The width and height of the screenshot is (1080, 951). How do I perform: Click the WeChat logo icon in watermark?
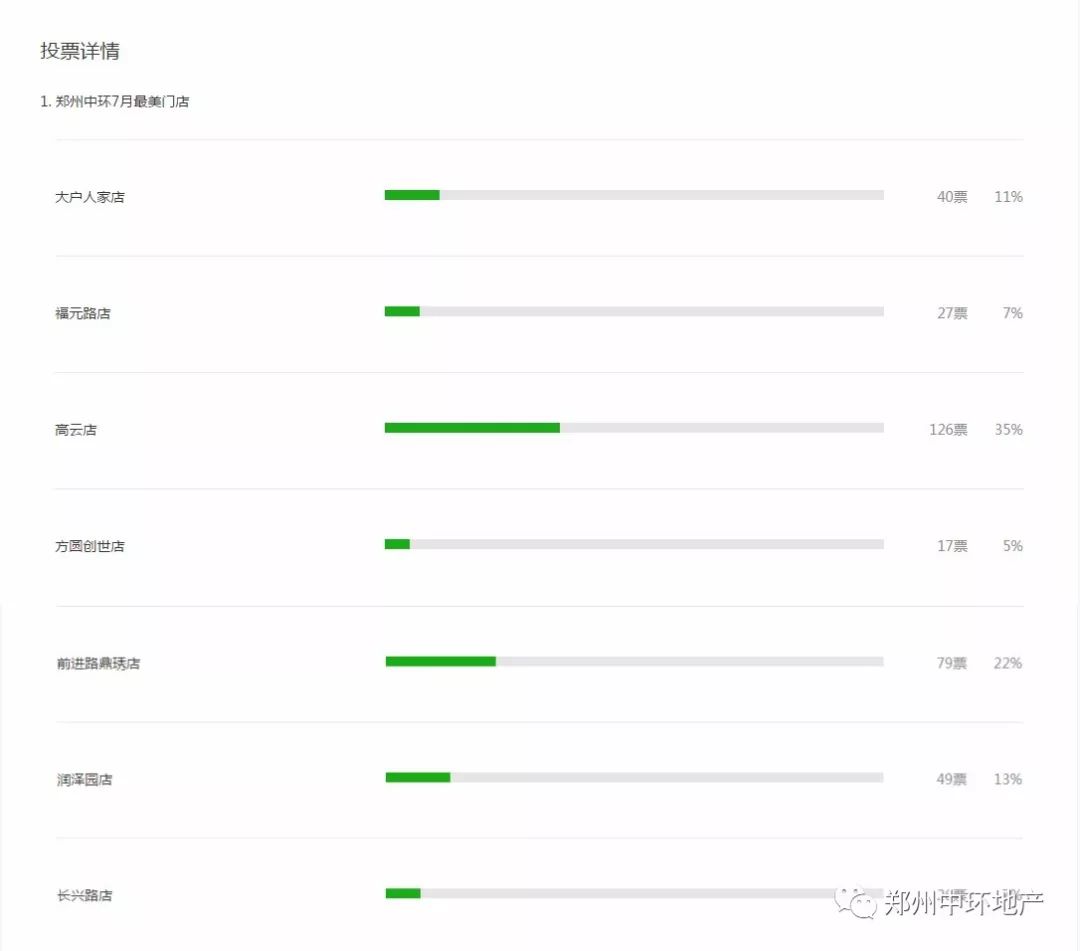[x=855, y=901]
